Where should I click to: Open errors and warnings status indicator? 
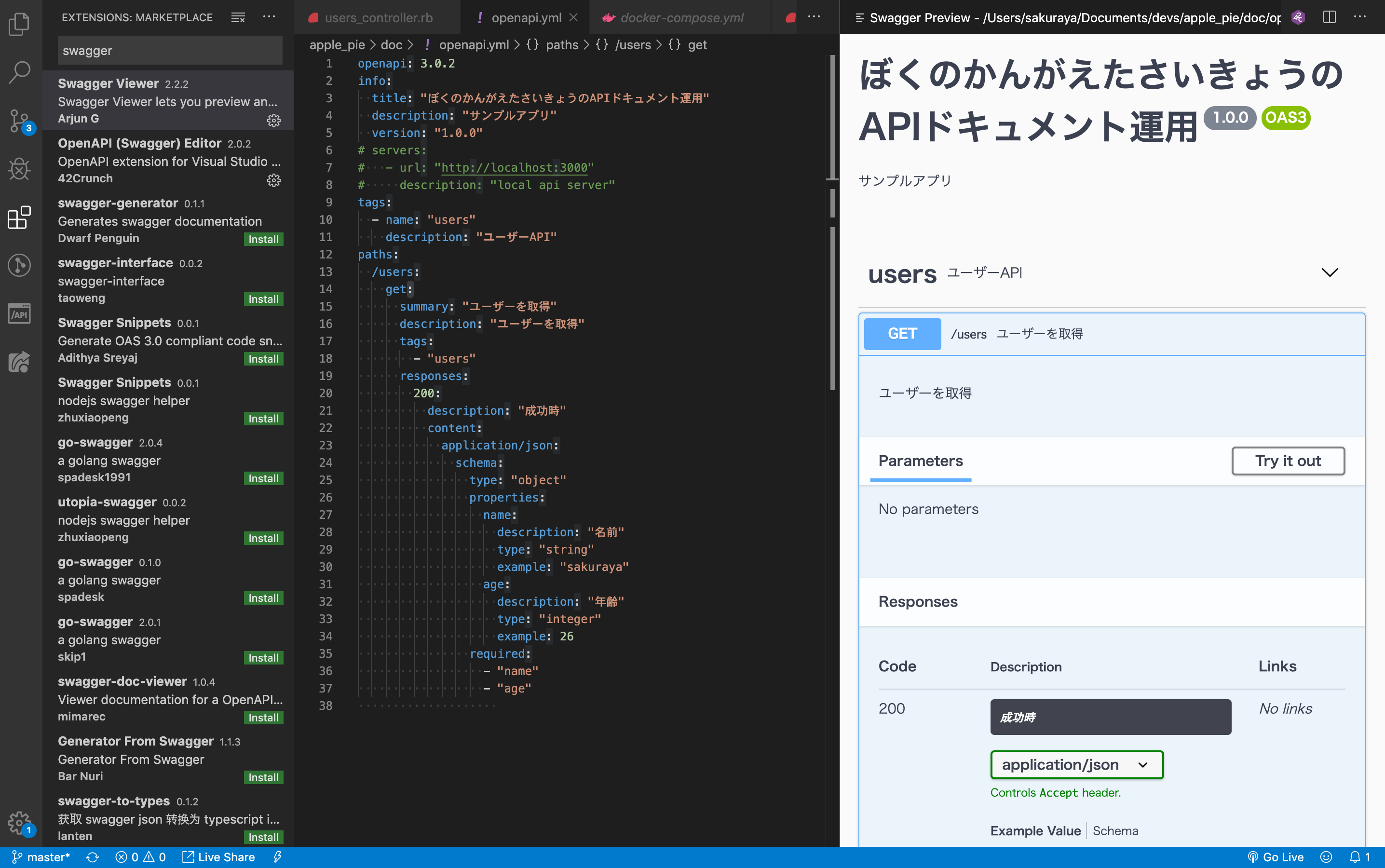point(141,857)
